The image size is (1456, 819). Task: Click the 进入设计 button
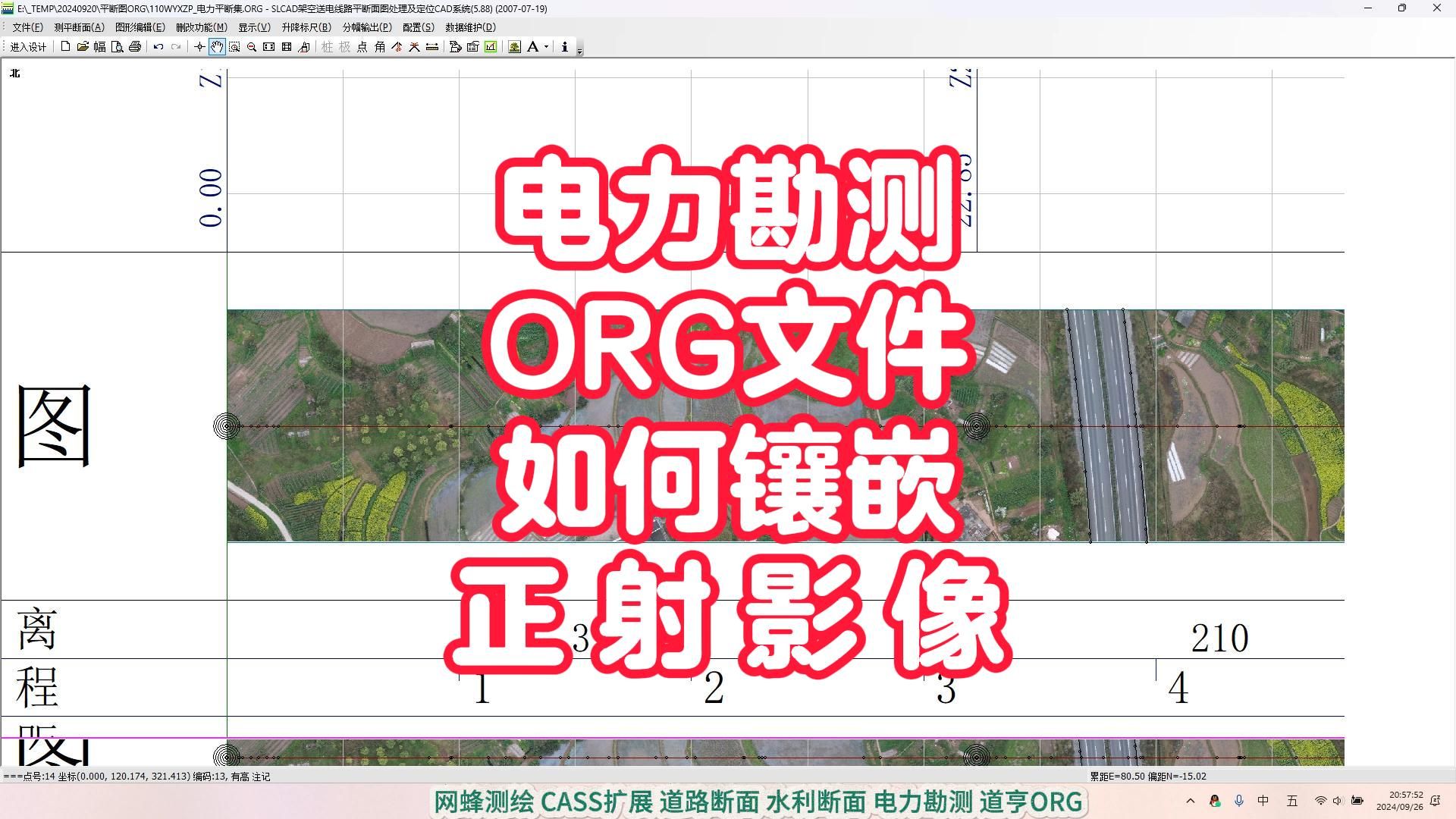click(28, 47)
